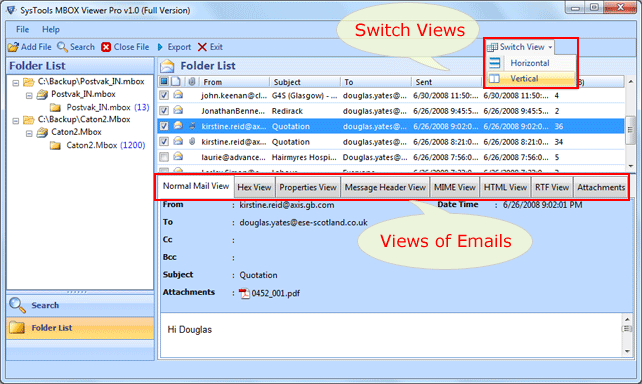Image resolution: width=642 pixels, height=384 pixels.
Task: Click the Search panel magnifier icon
Action: (x=17, y=305)
